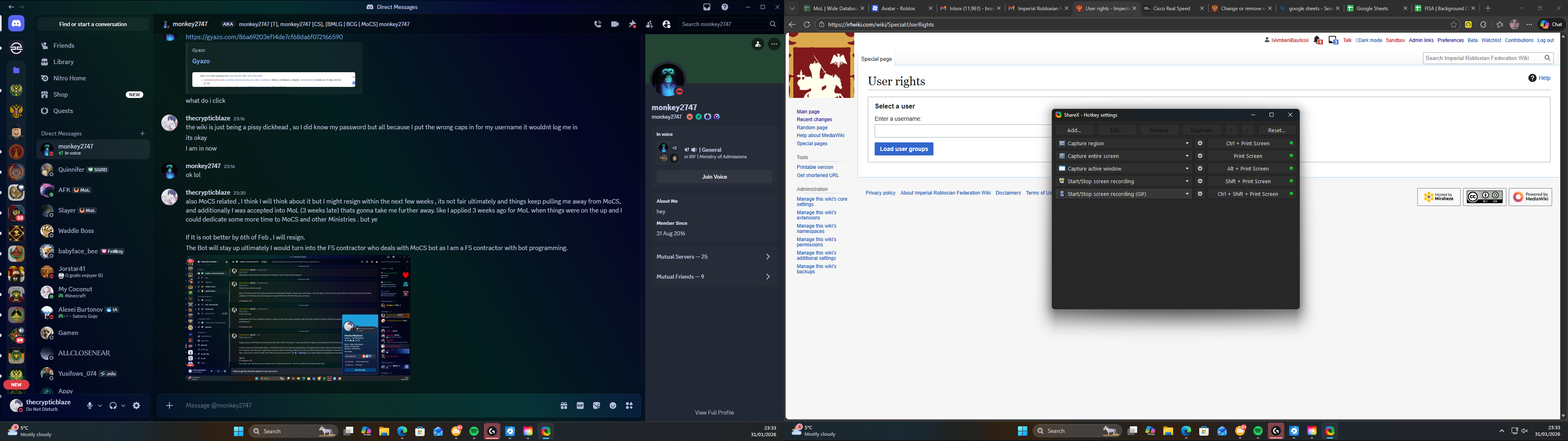The height and width of the screenshot is (441, 1568).
Task: Click the Load user groups button
Action: (903, 149)
